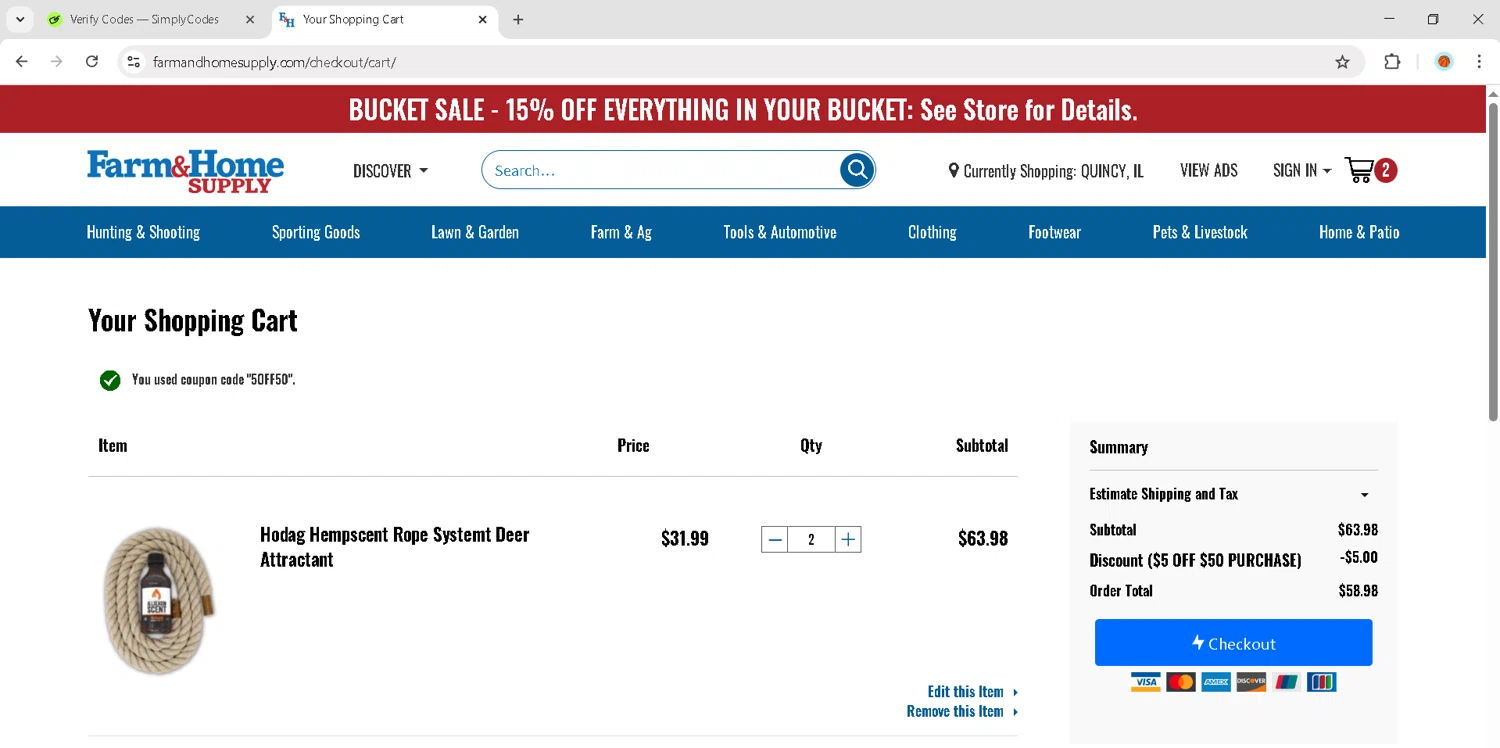Bookmark this page with star icon
Viewport: 1500px width, 748px height.
click(x=1342, y=62)
